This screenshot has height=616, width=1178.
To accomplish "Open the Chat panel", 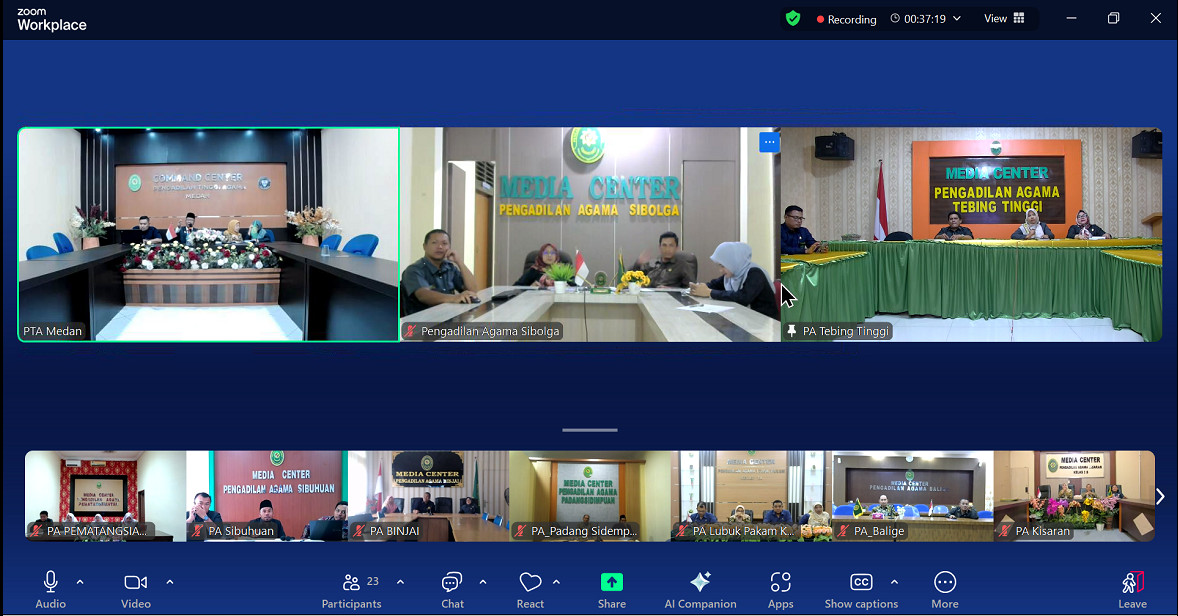I will 452,589.
